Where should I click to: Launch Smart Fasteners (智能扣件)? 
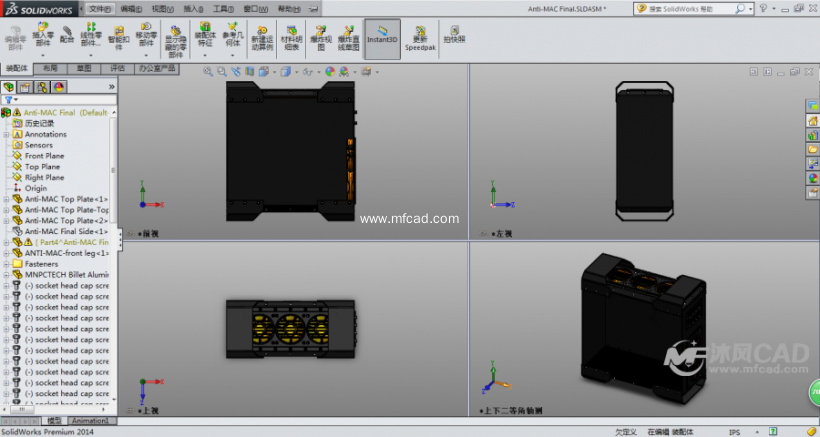point(118,38)
